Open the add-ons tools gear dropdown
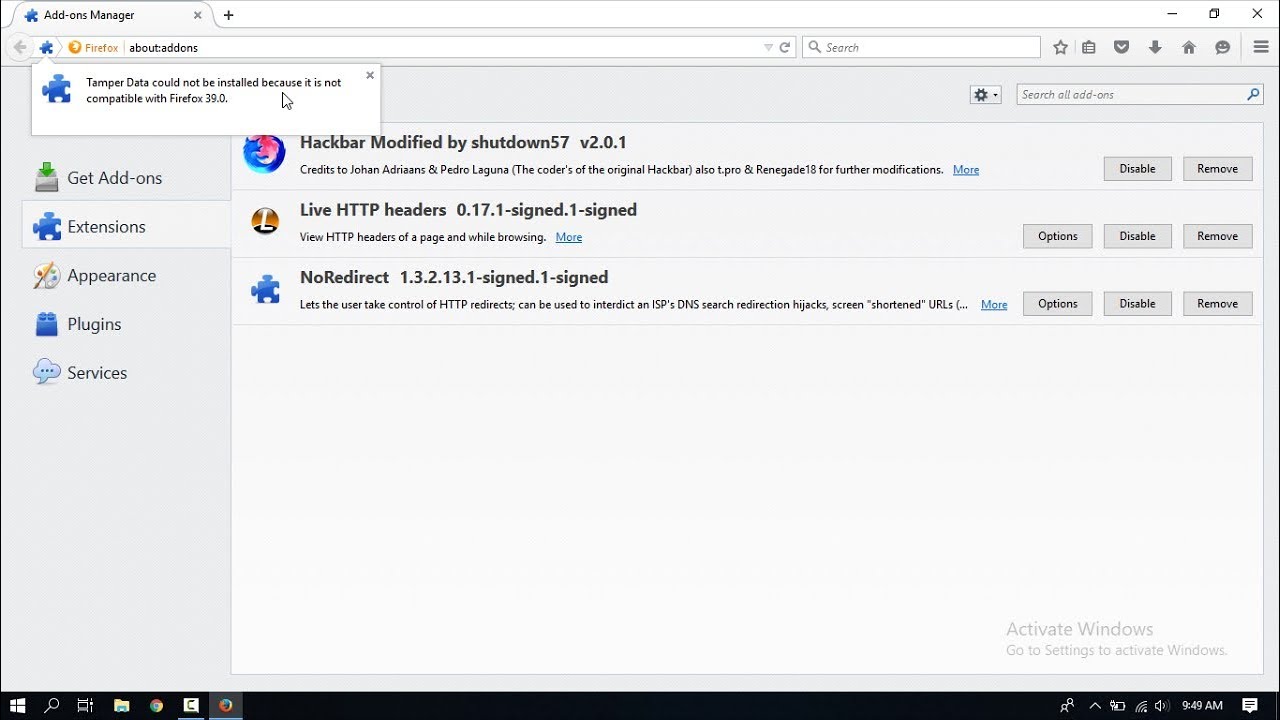 pyautogui.click(x=986, y=94)
